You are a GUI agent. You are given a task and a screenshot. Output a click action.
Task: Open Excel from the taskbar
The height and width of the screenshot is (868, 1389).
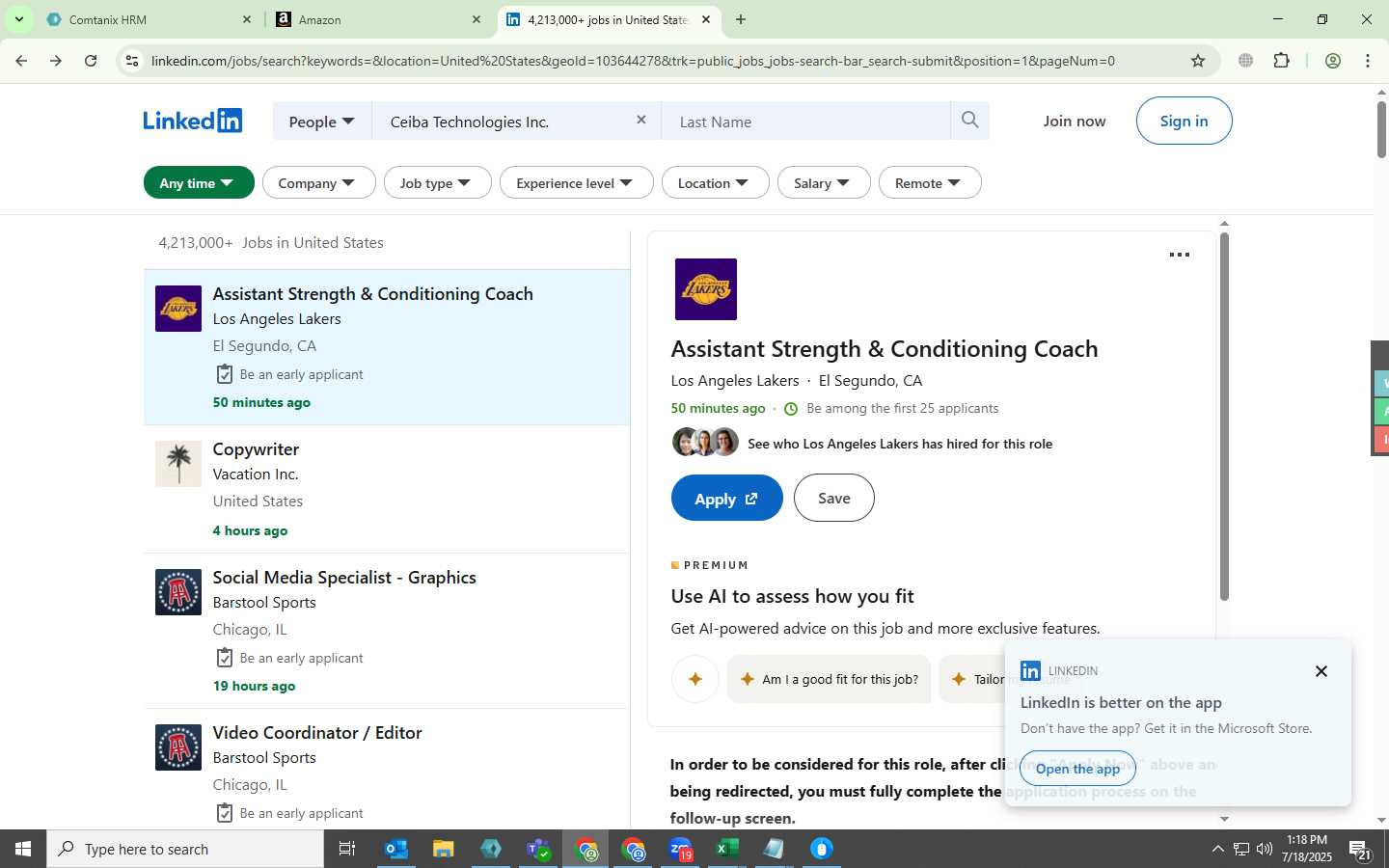727,849
